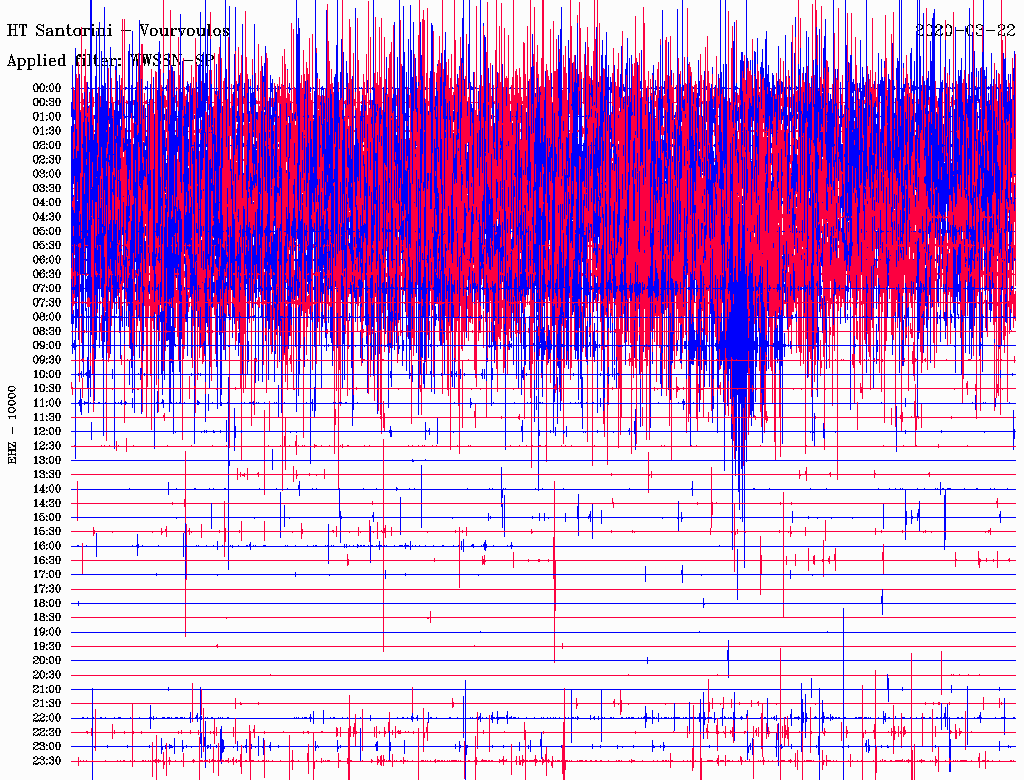
Task: Click the station title HT Santorini - Vourvoulos
Action: coord(118,31)
